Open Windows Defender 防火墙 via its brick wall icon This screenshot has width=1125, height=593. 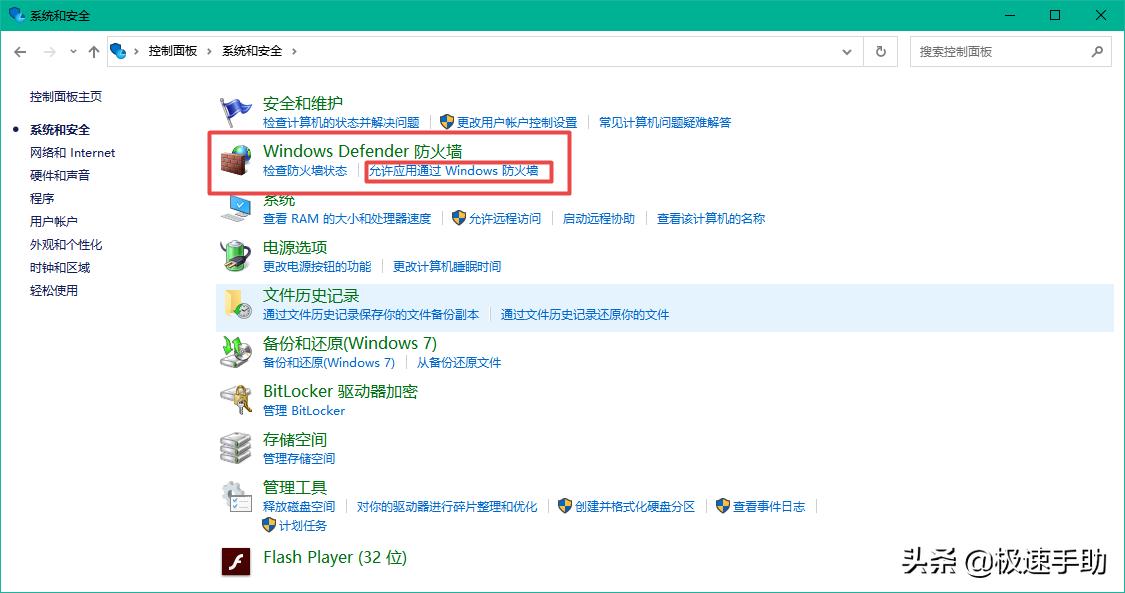coord(235,159)
